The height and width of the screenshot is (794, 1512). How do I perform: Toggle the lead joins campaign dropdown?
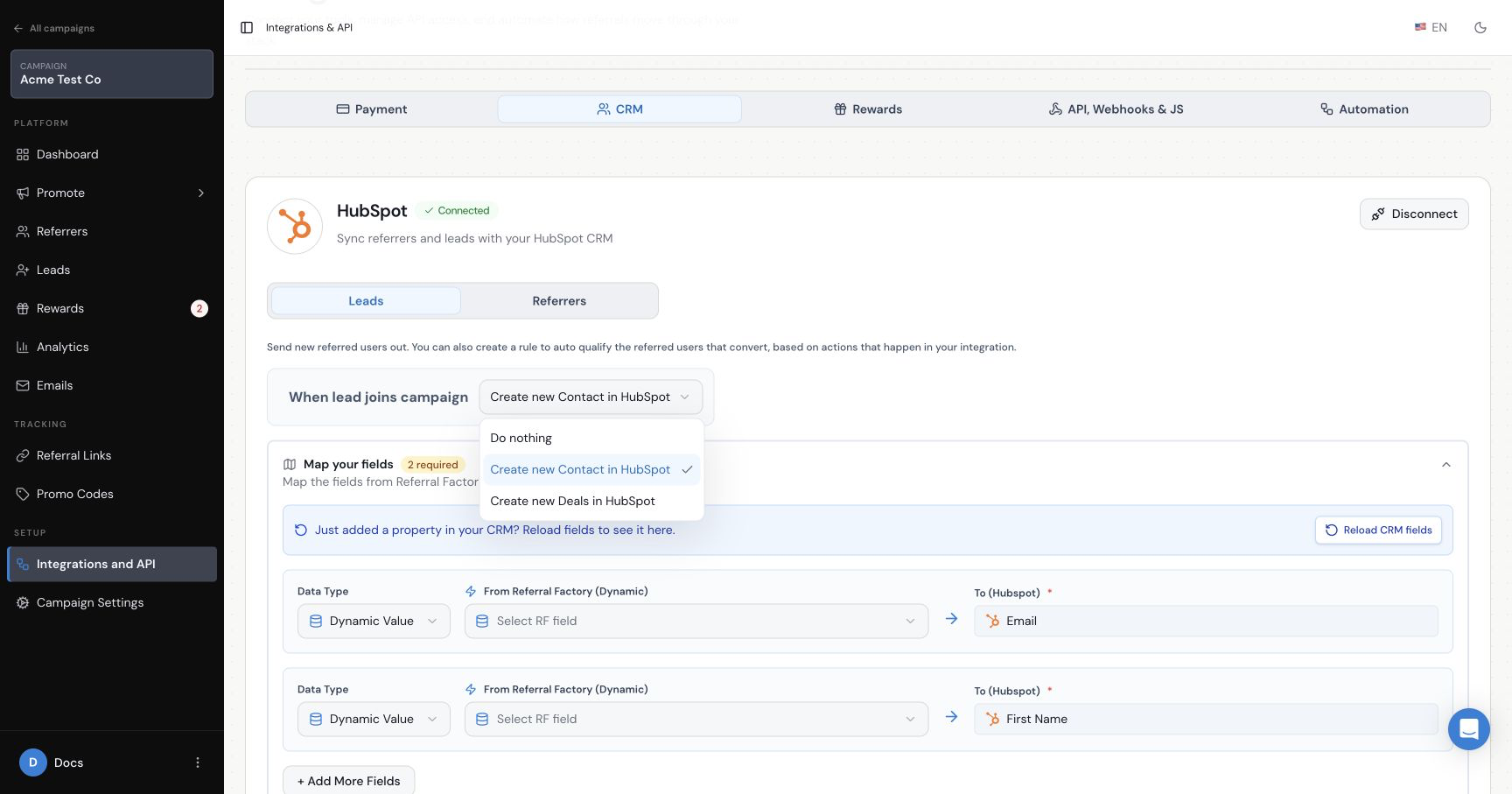591,397
